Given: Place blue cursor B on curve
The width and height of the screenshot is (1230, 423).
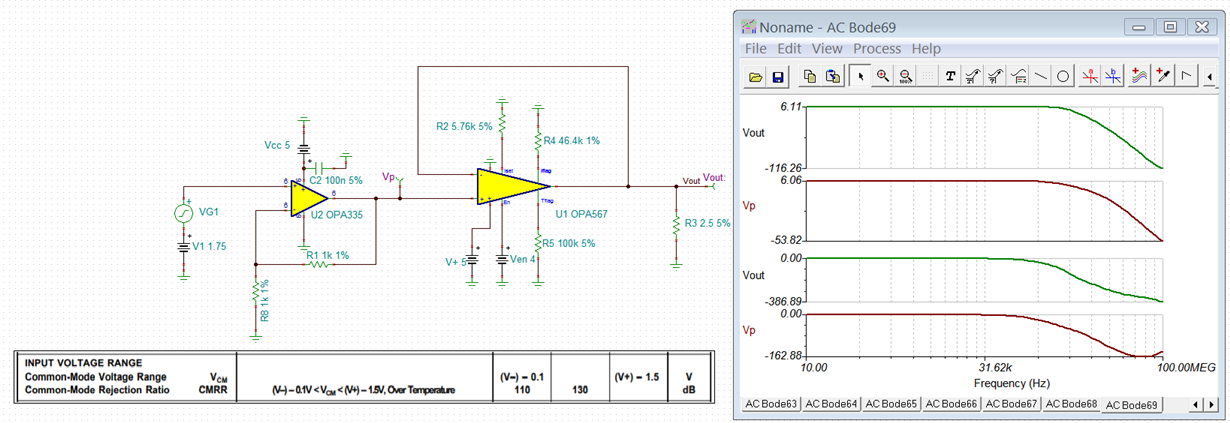Looking at the screenshot, I should click(x=1113, y=76).
